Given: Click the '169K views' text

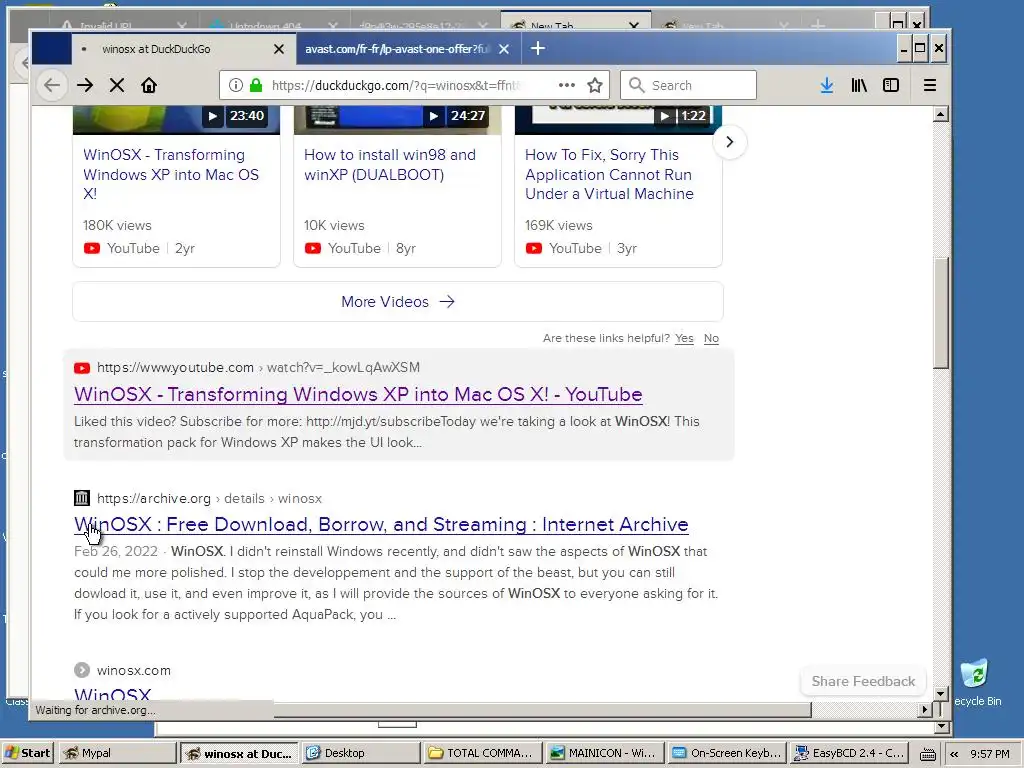Looking at the screenshot, I should 558,225.
